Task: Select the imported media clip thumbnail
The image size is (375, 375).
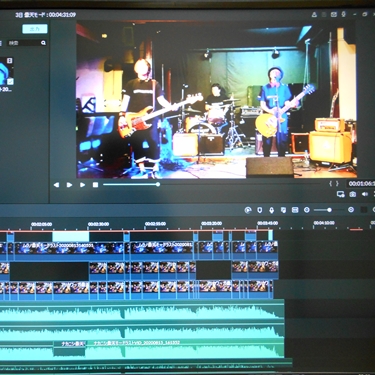Action: tap(6, 71)
